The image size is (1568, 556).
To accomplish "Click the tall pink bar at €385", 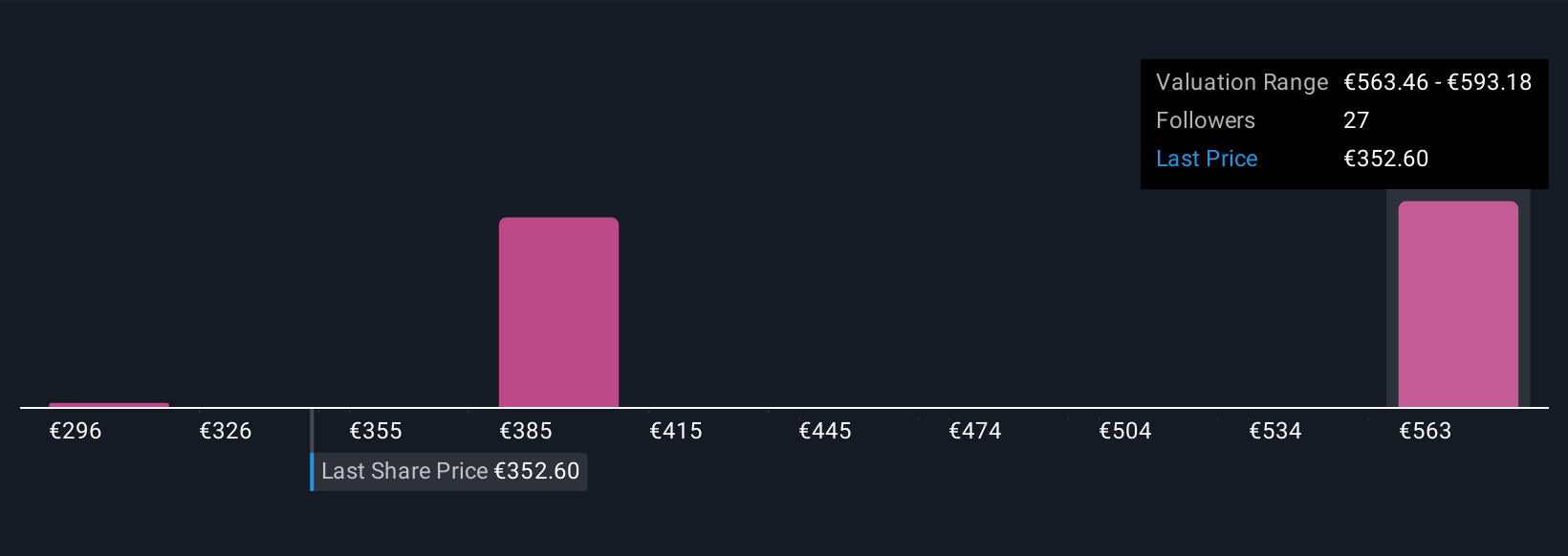I will pos(558,312).
